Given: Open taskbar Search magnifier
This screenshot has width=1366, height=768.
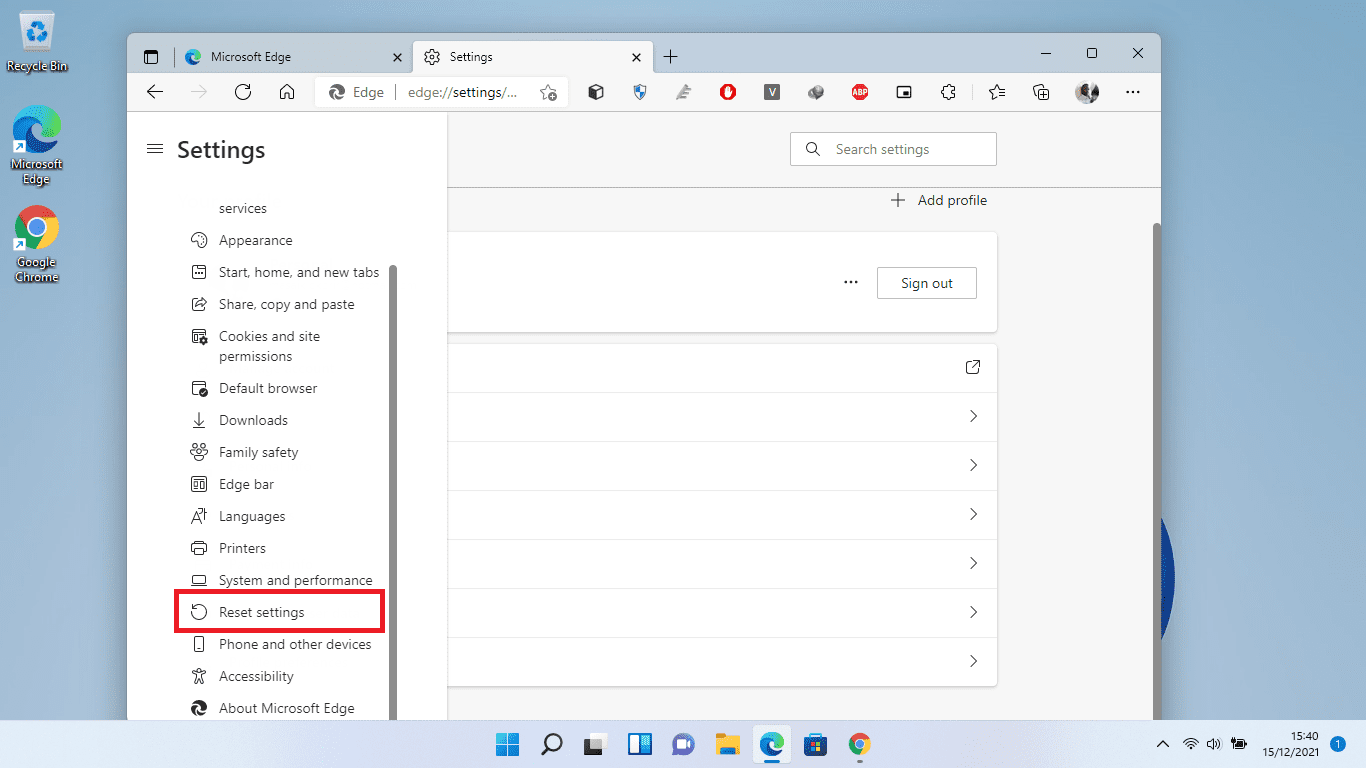Looking at the screenshot, I should tap(552, 744).
